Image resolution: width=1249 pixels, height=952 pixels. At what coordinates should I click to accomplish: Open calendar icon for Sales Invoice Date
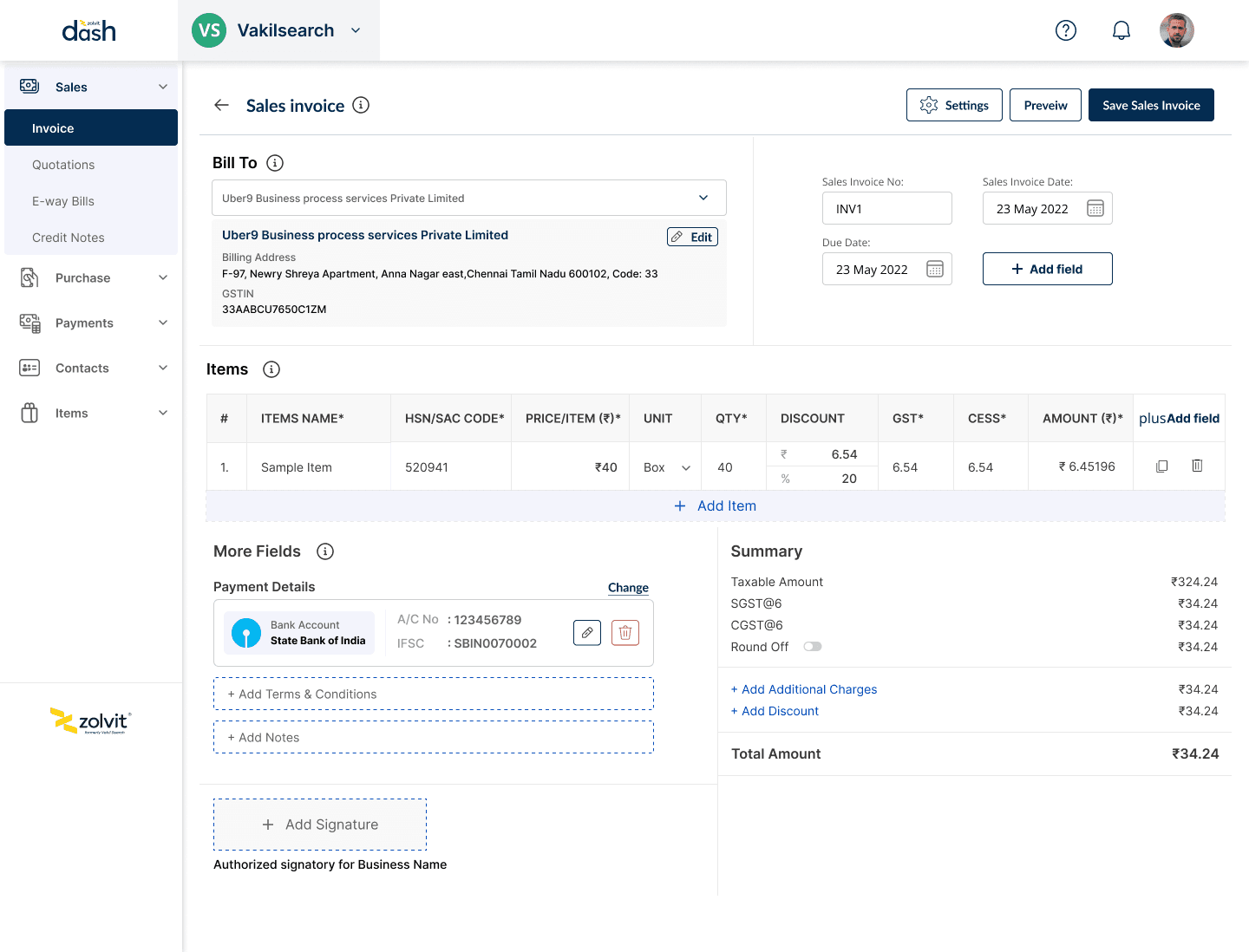(x=1095, y=208)
